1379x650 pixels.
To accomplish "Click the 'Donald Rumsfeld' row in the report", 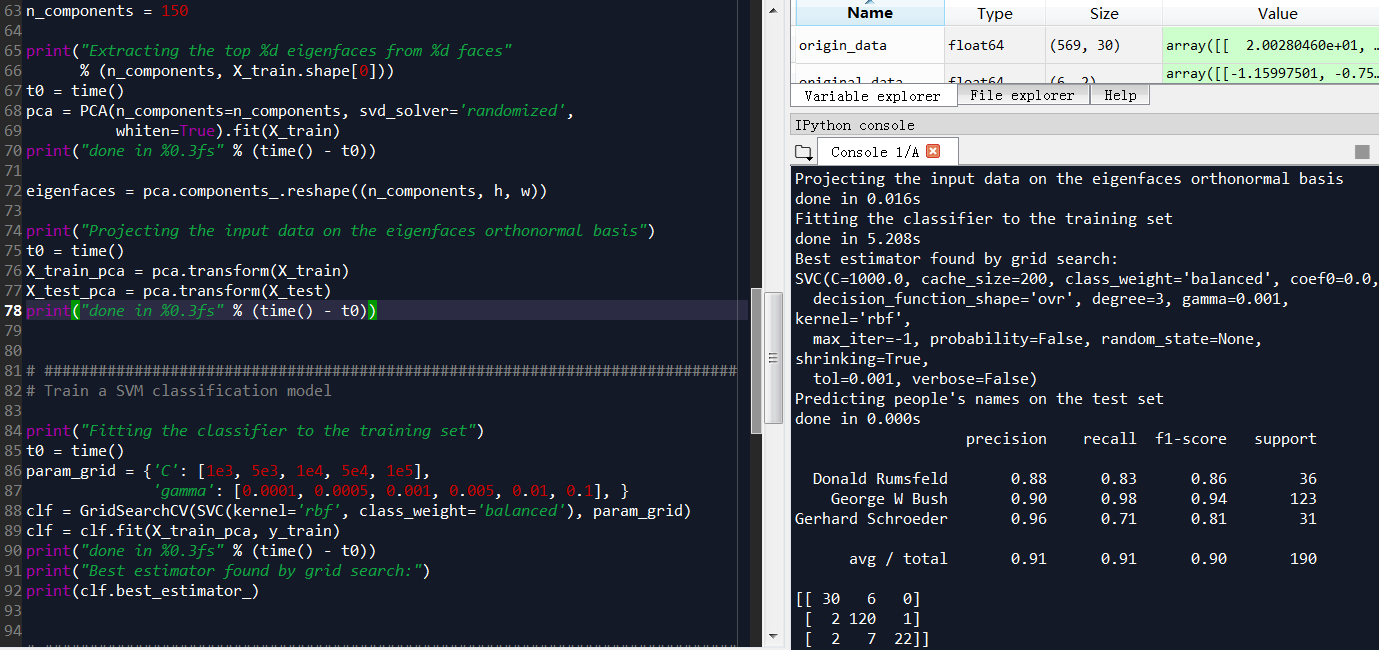I will click(1065, 479).
